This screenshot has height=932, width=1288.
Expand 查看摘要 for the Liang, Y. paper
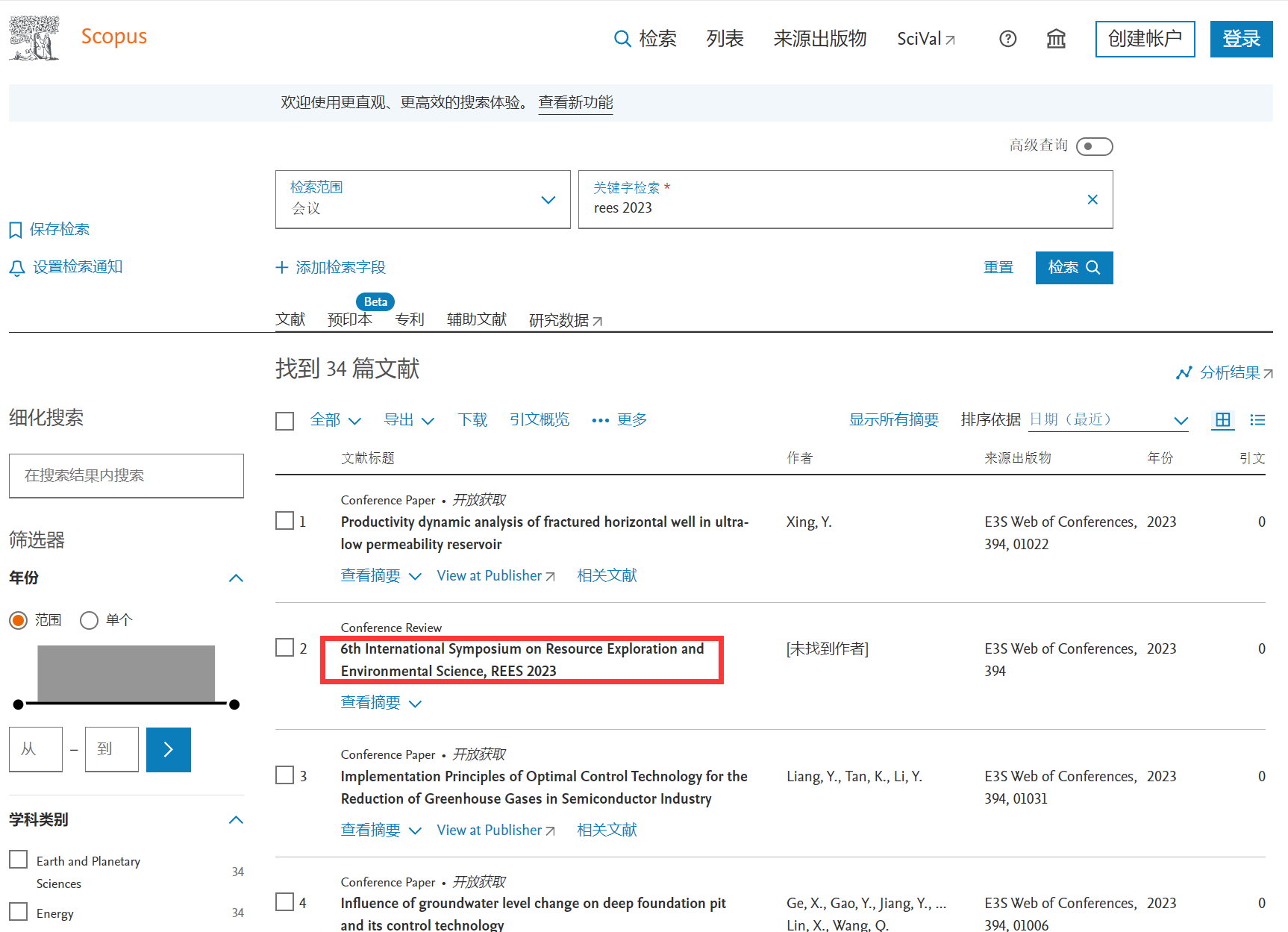click(381, 830)
